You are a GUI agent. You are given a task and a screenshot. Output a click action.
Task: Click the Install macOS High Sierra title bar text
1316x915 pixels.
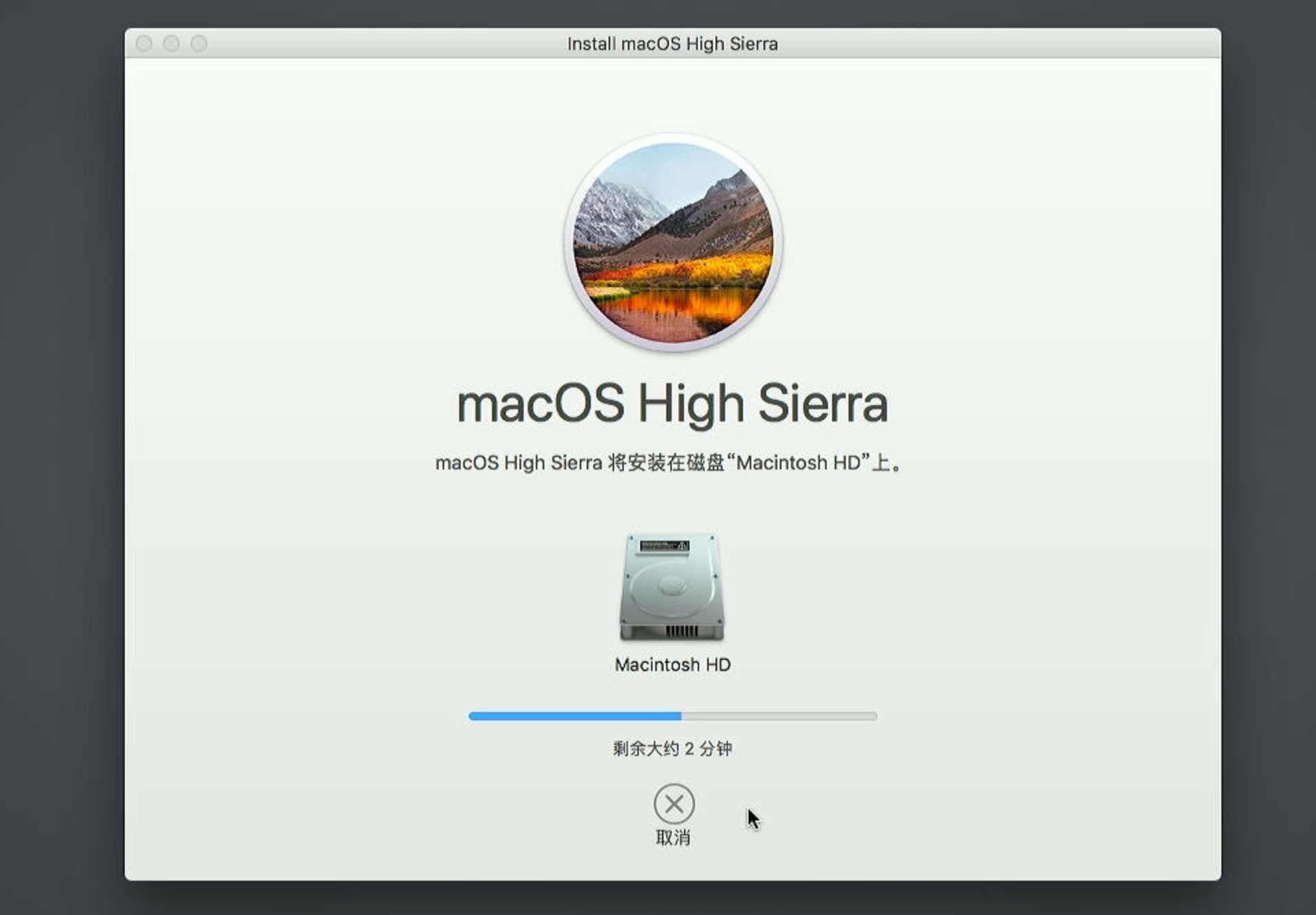tap(673, 42)
